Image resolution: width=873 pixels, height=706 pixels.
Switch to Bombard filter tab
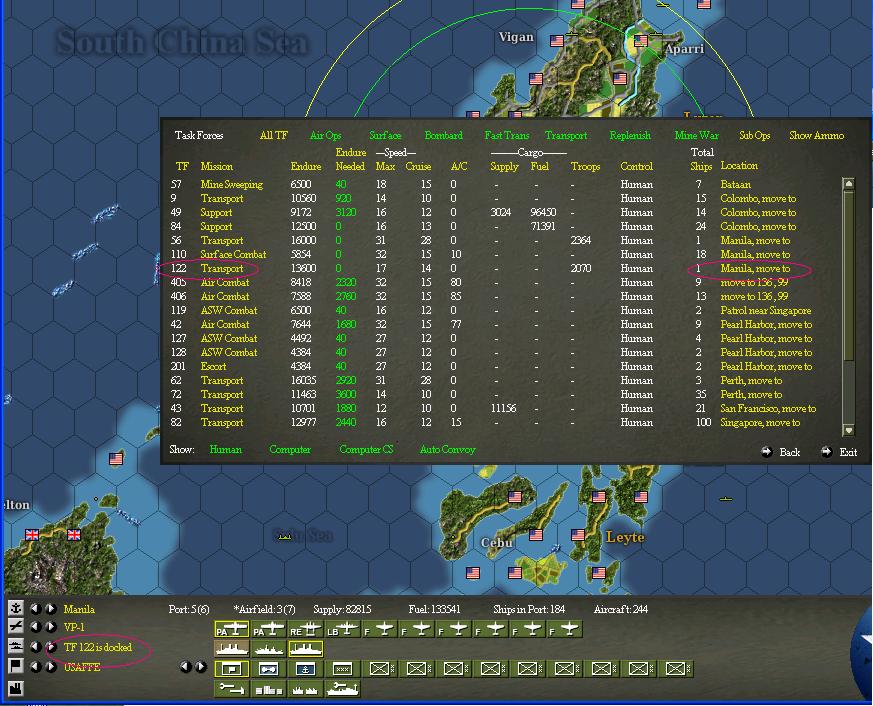pos(443,135)
